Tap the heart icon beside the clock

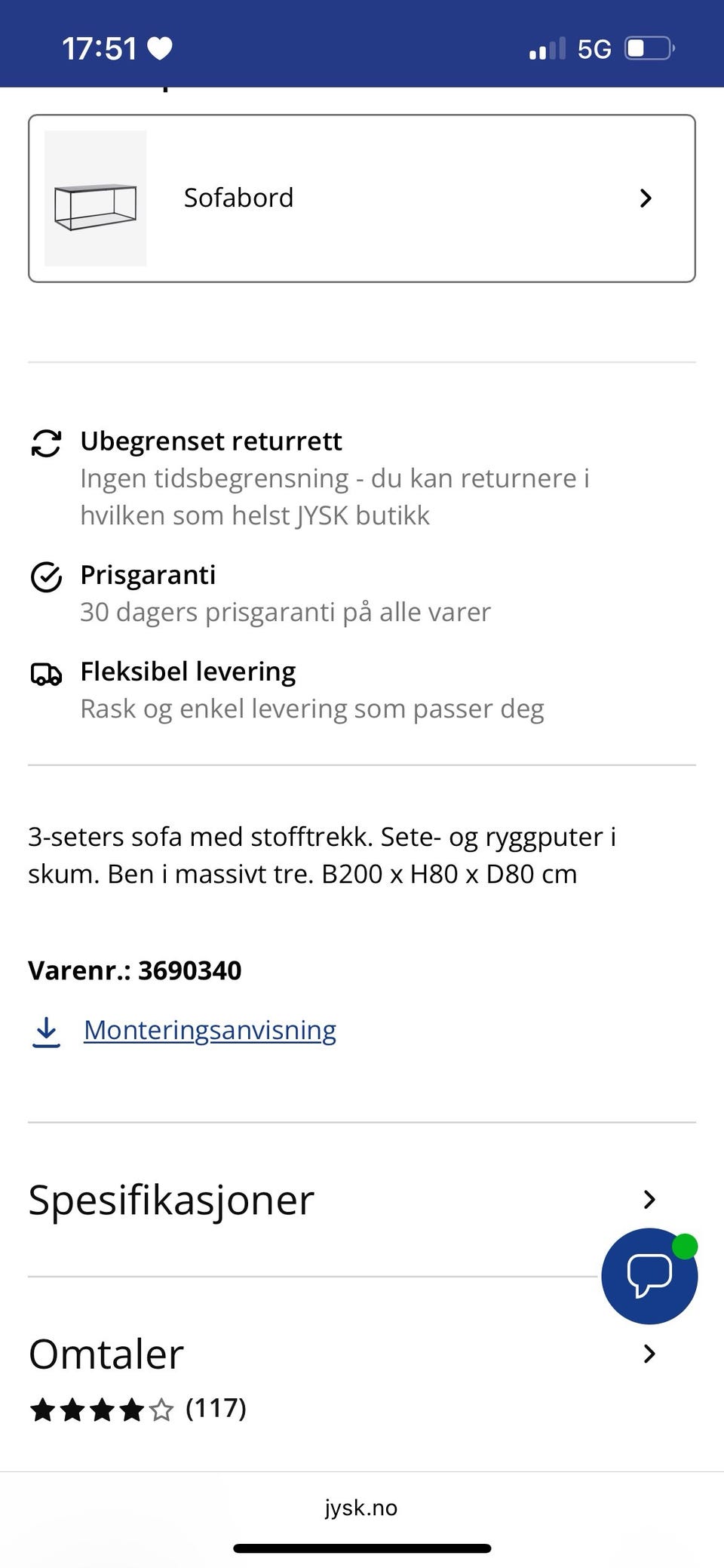click(x=160, y=49)
